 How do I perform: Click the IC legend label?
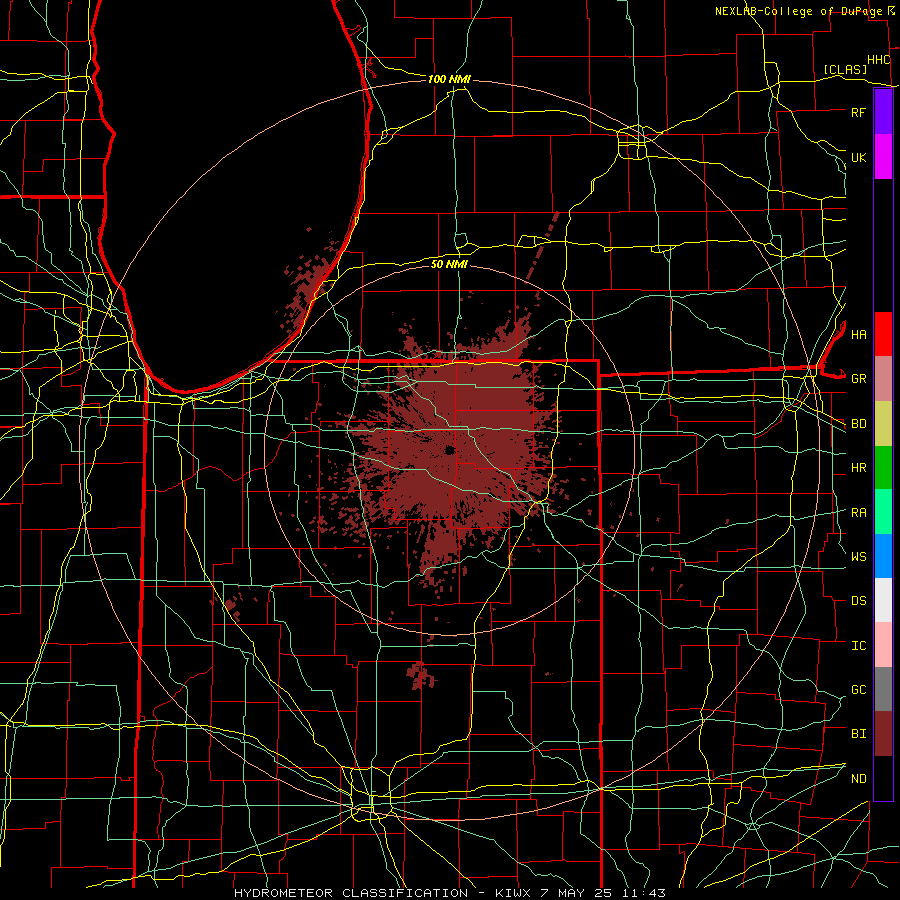coord(858,646)
